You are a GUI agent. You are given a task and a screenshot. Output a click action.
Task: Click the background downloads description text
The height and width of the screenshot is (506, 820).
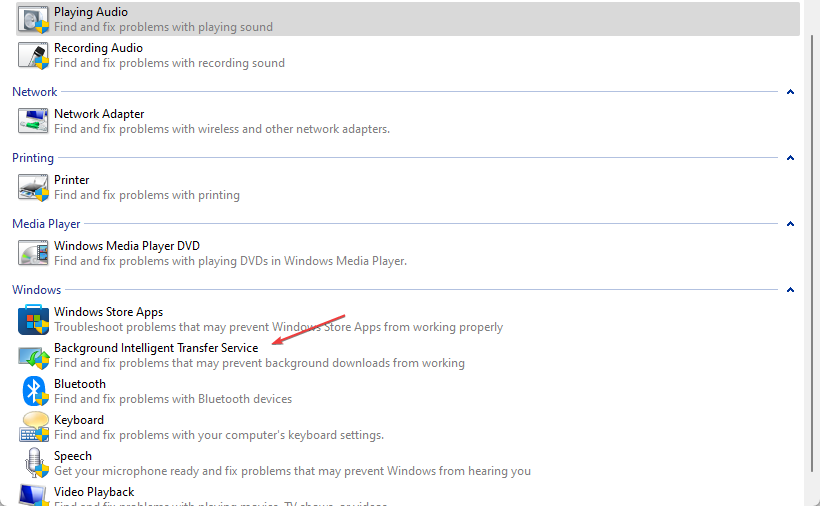click(259, 363)
